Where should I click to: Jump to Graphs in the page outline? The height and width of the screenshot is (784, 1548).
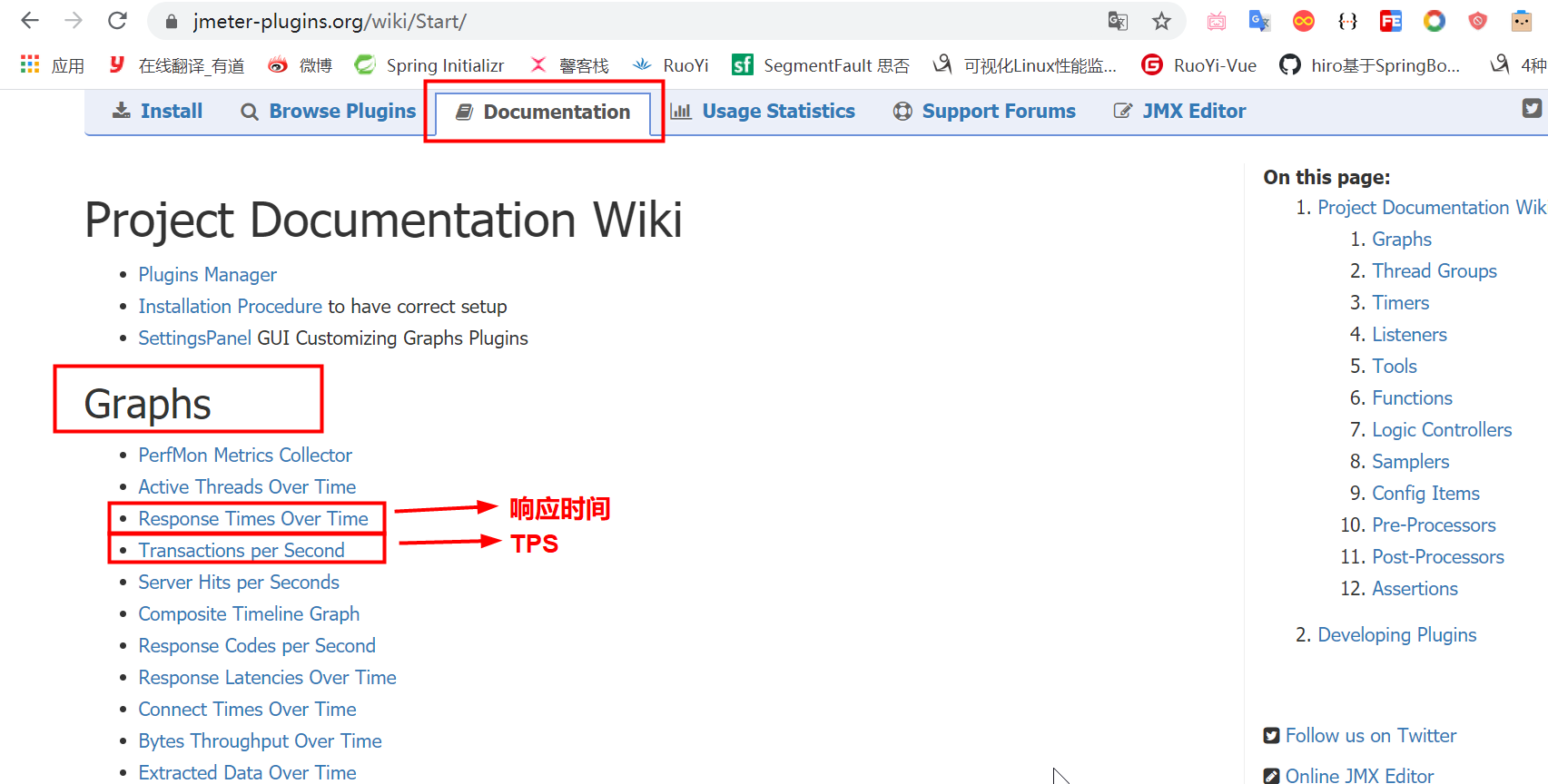(x=1402, y=239)
